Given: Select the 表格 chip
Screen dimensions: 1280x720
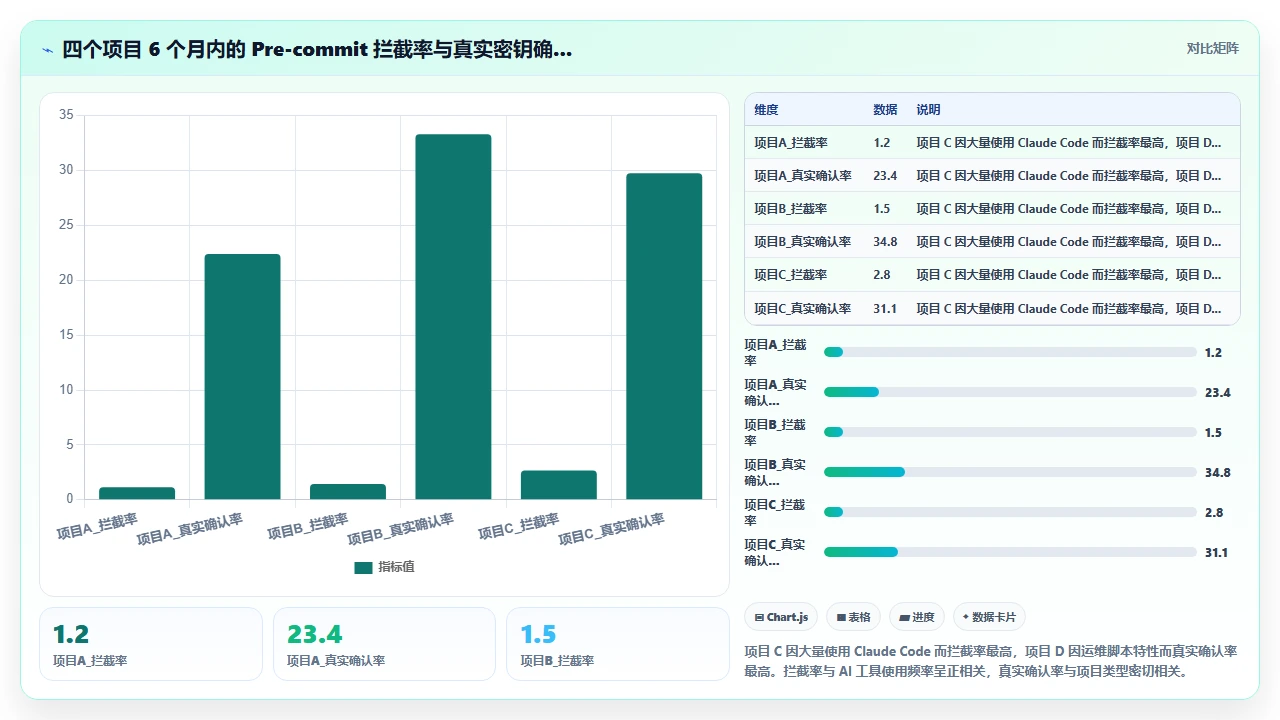Looking at the screenshot, I should coord(854,617).
